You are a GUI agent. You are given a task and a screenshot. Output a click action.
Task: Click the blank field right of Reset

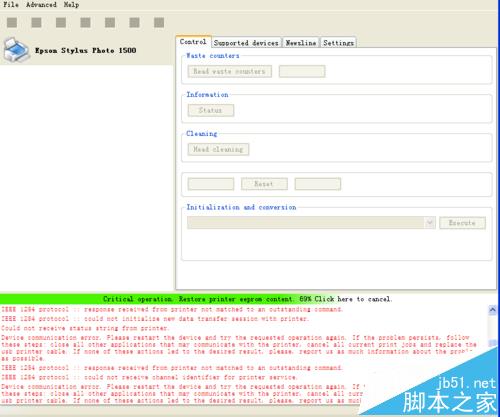[318, 184]
